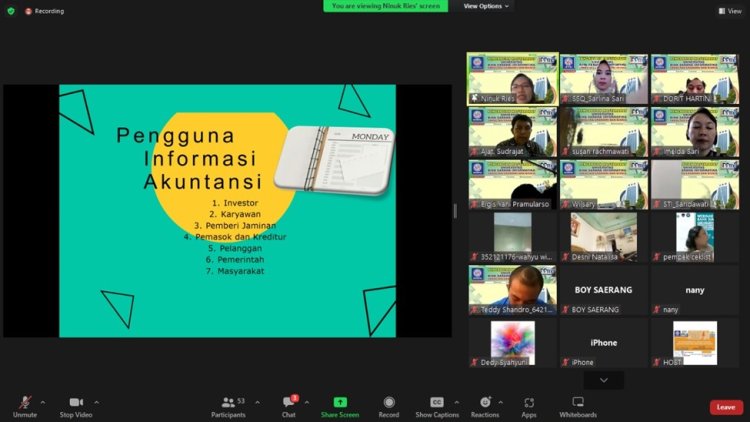Expand arrow next to Show Captions
The image size is (750, 422).
pyautogui.click(x=456, y=402)
